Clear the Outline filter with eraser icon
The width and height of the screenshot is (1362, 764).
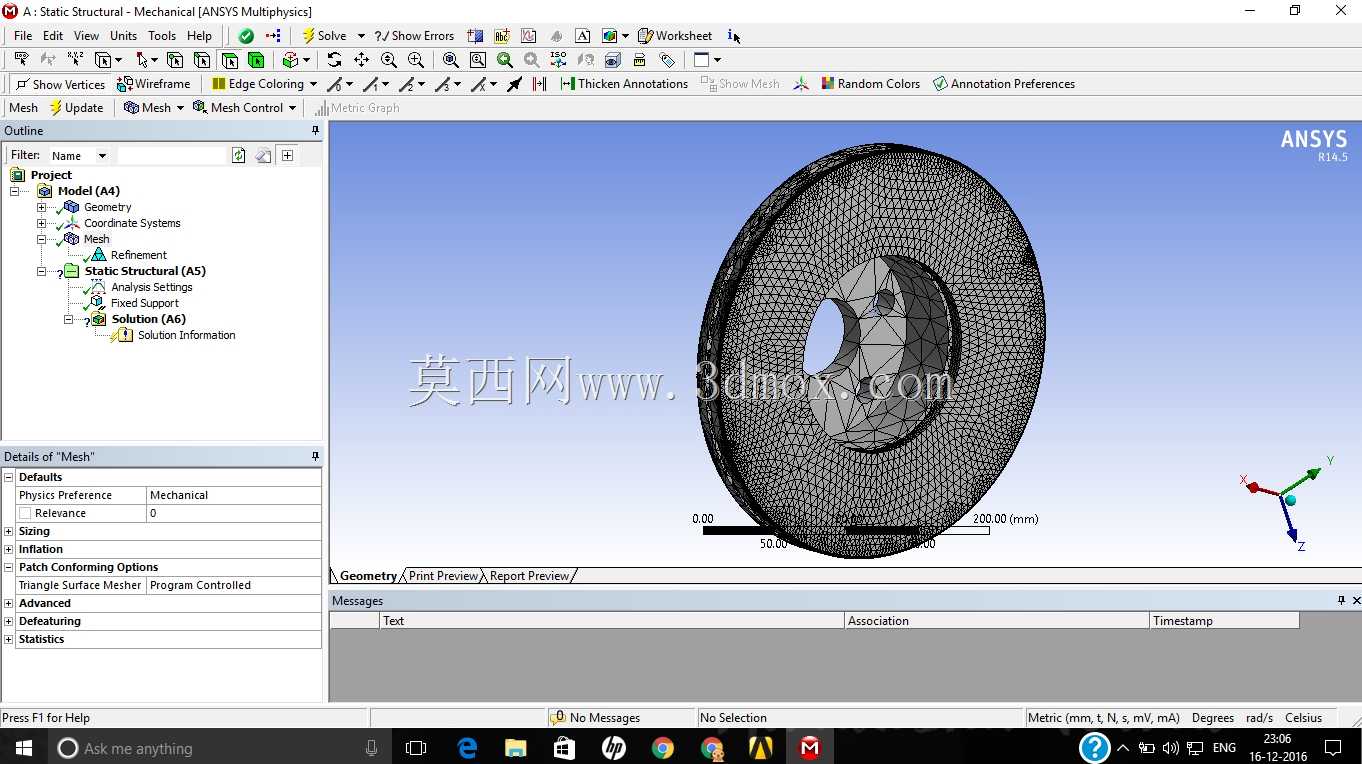[262, 155]
